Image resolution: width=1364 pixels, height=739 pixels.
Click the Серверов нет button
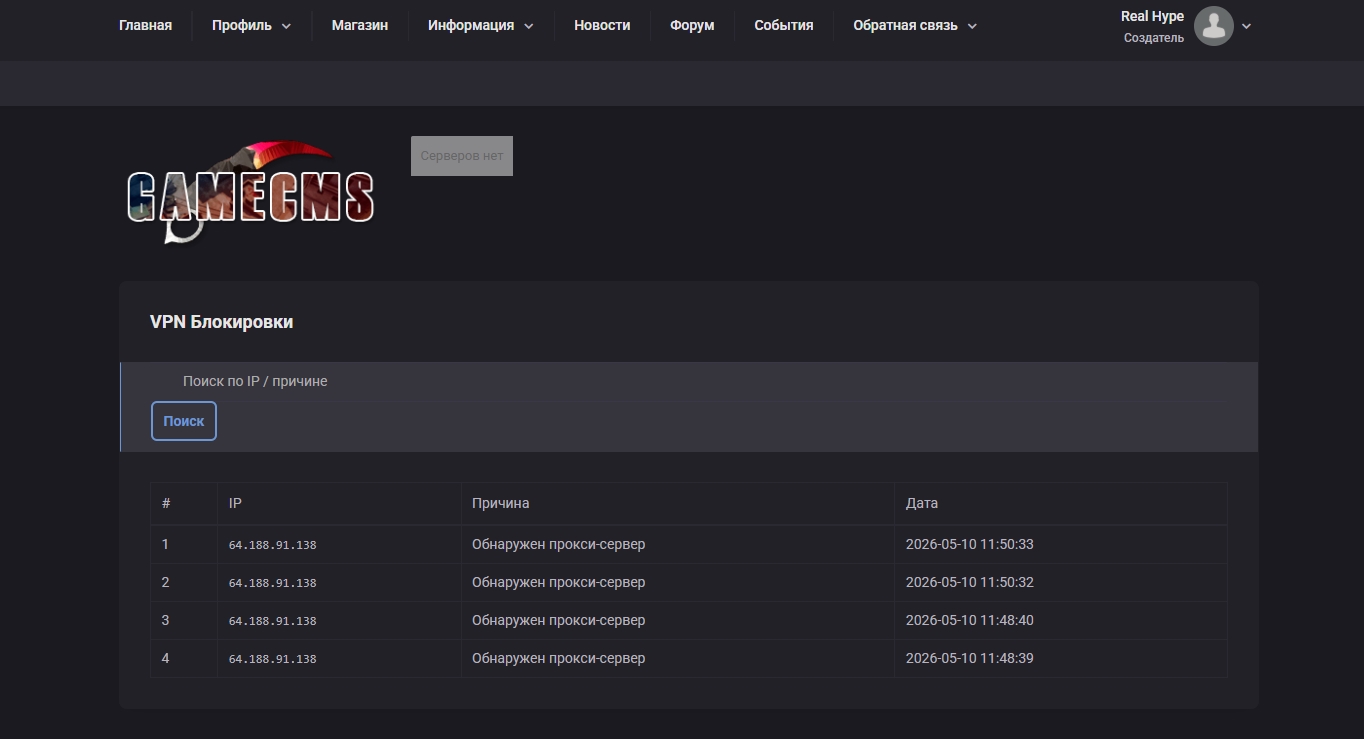(x=462, y=156)
